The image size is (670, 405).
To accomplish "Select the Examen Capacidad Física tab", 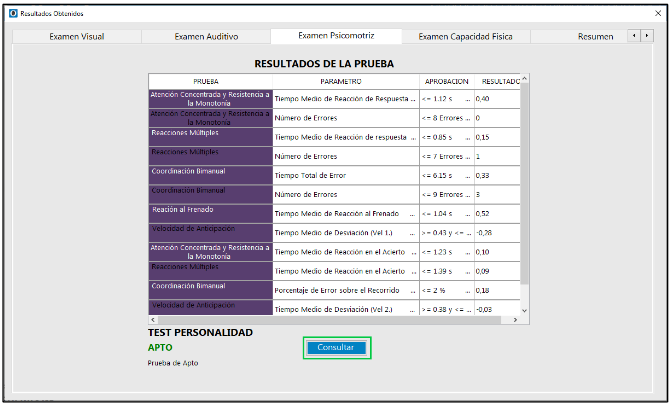I will tap(465, 36).
